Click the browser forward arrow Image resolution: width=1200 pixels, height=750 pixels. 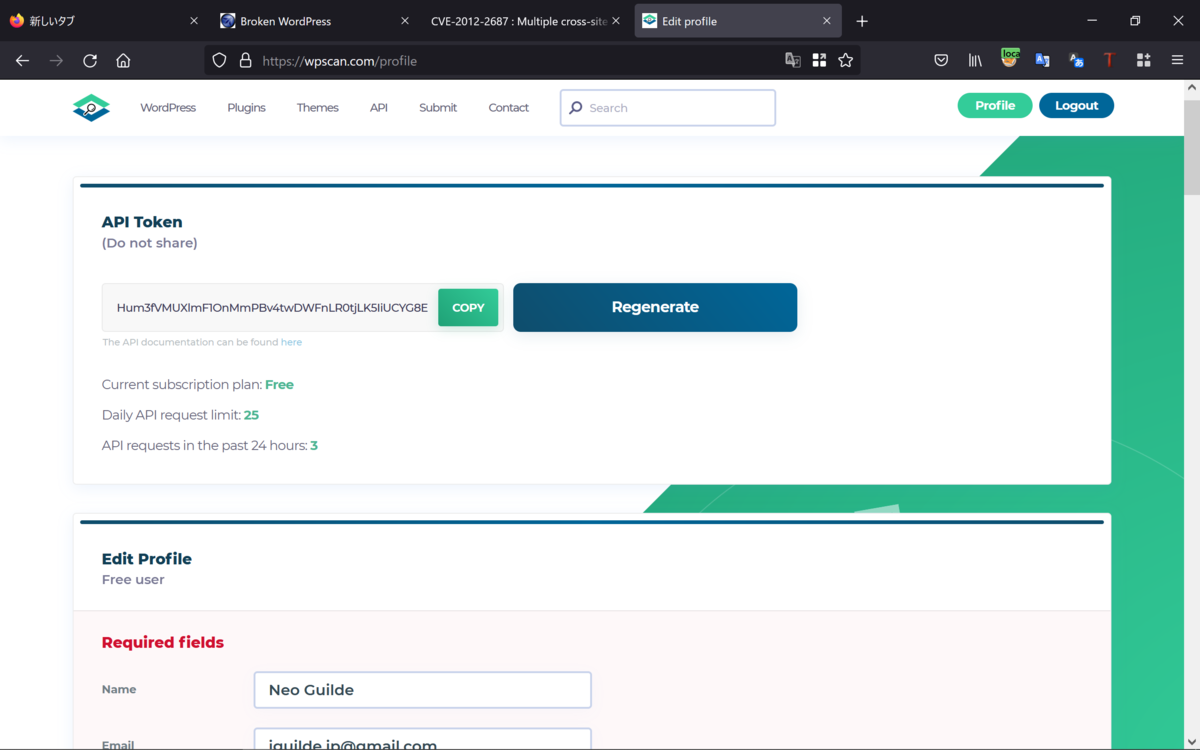point(56,61)
